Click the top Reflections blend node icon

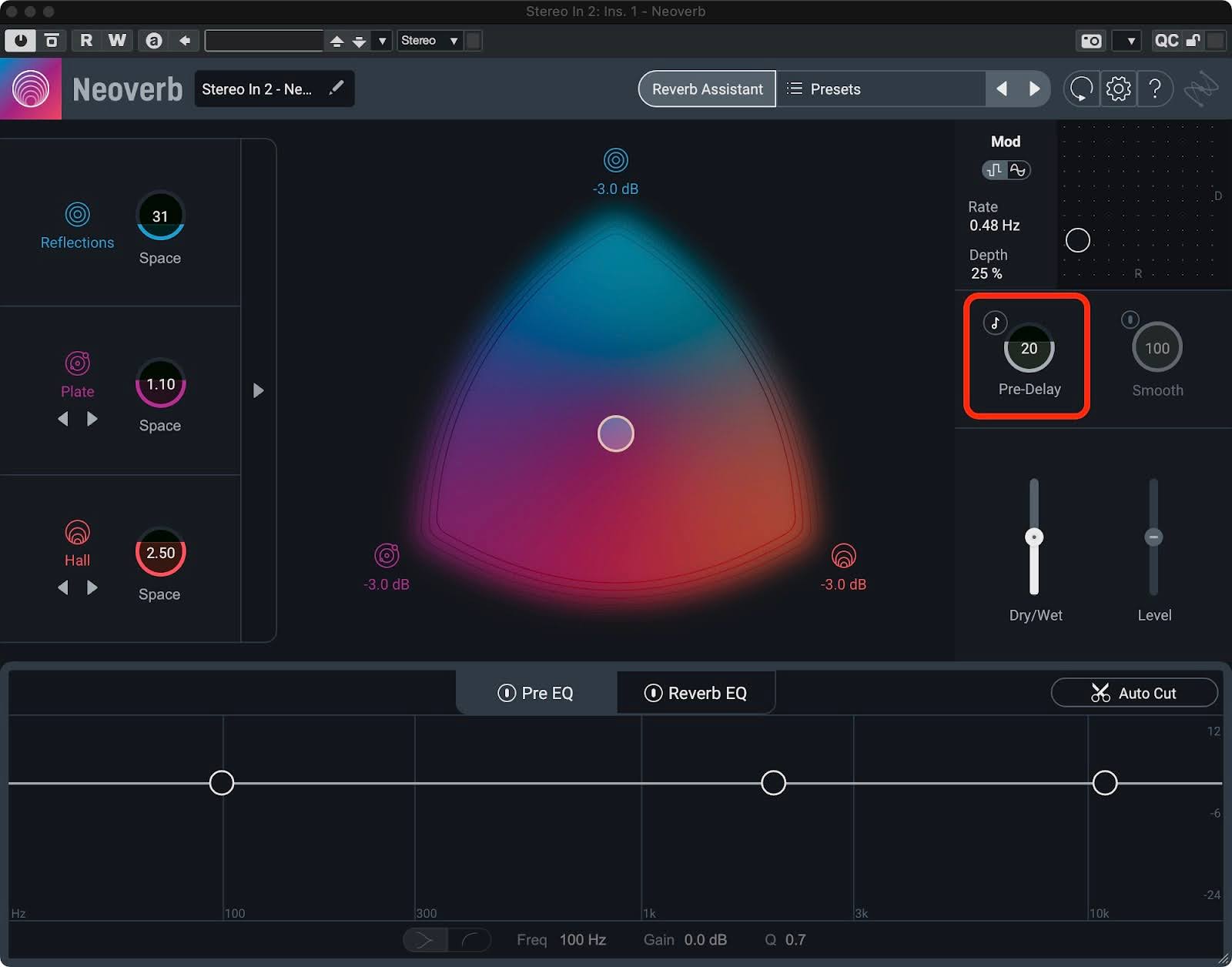click(616, 160)
